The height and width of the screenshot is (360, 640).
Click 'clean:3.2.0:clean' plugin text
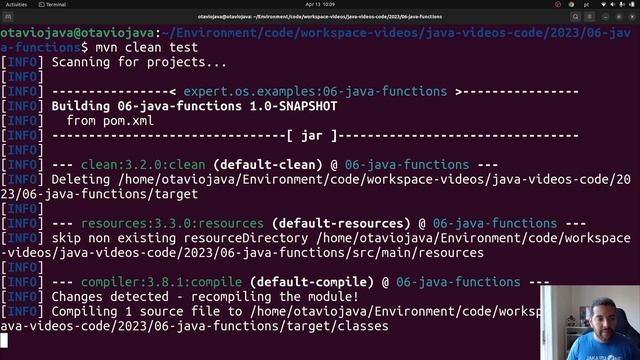pyautogui.click(x=143, y=165)
